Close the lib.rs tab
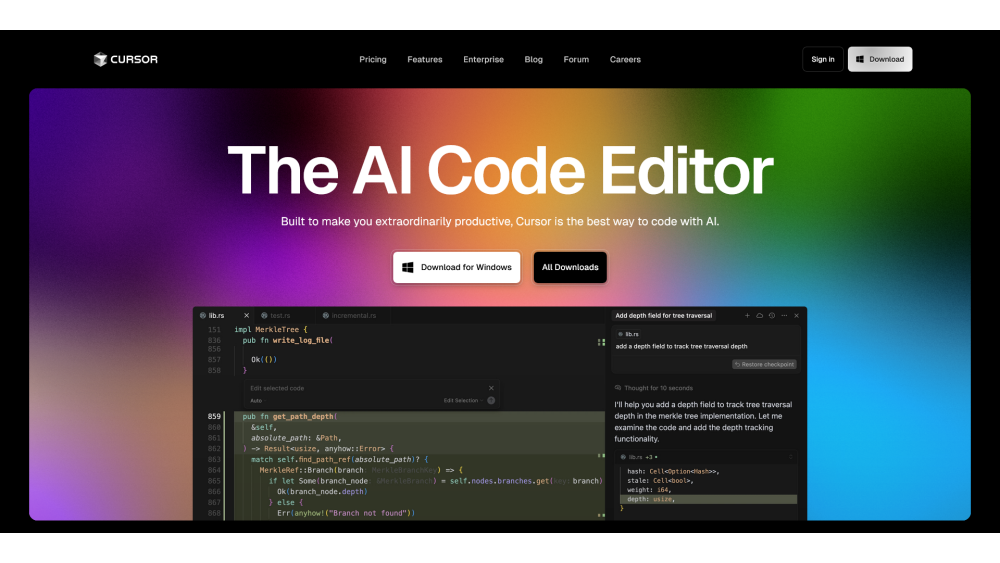The height and width of the screenshot is (563, 1000). (246, 316)
